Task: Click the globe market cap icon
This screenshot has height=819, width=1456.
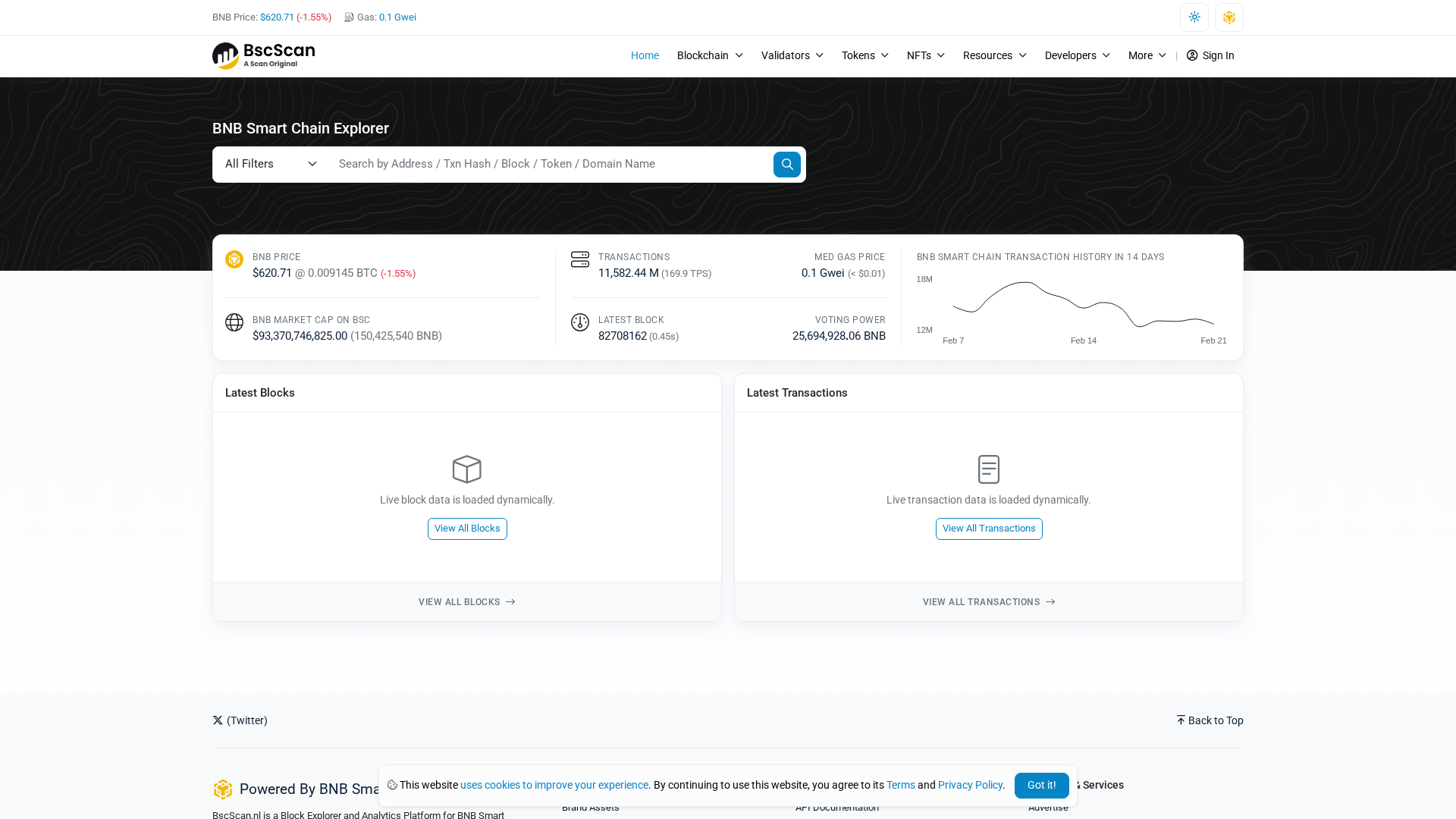Action: [234, 322]
